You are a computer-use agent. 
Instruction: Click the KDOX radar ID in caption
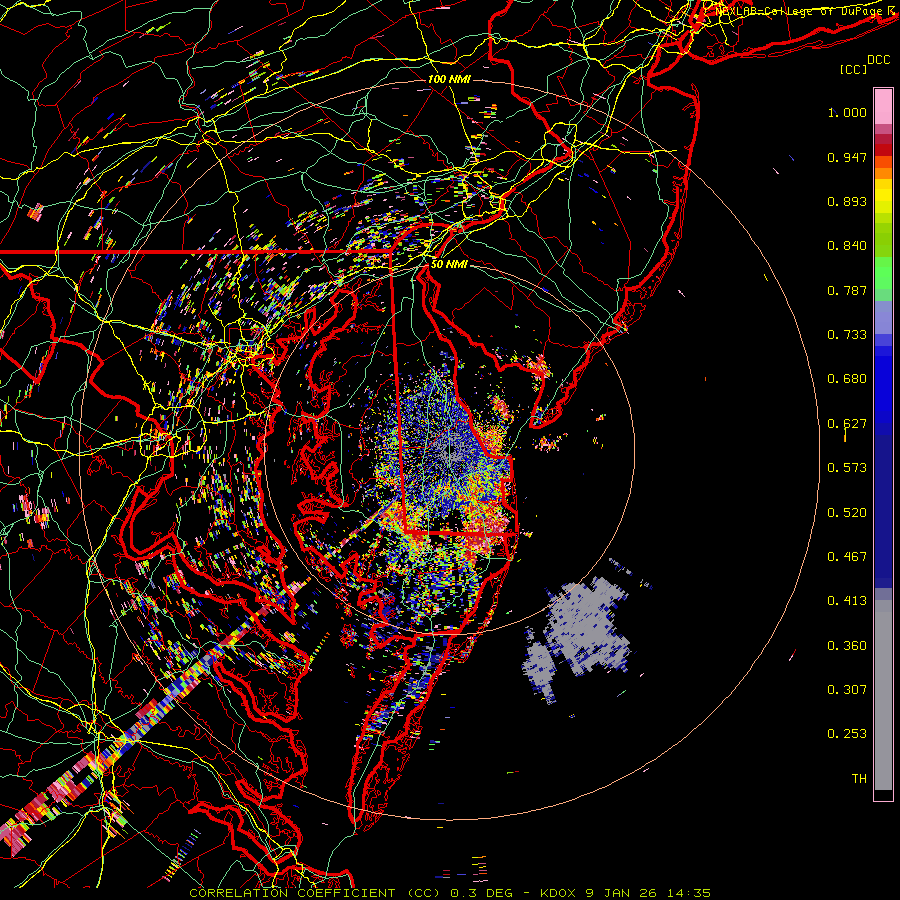[x=557, y=893]
